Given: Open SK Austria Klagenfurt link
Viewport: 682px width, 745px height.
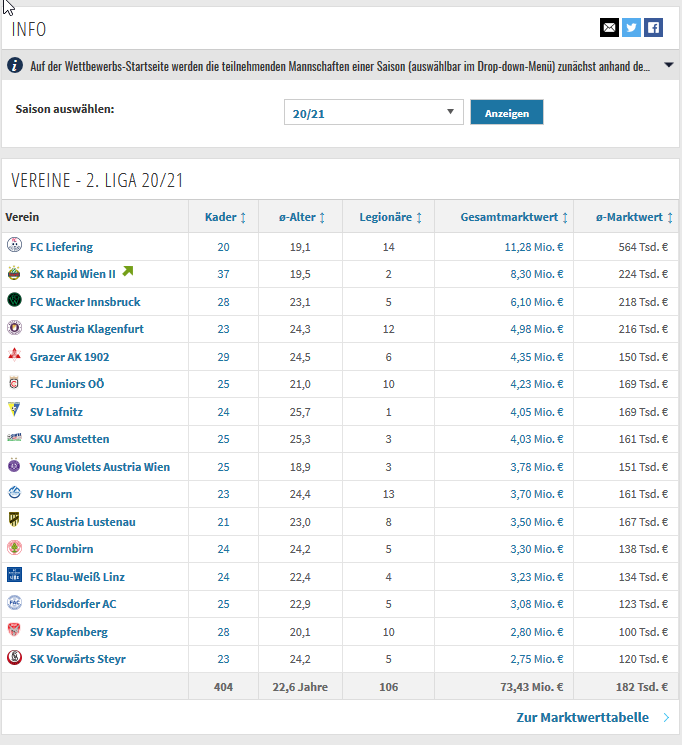Looking at the screenshot, I should (x=86, y=329).
